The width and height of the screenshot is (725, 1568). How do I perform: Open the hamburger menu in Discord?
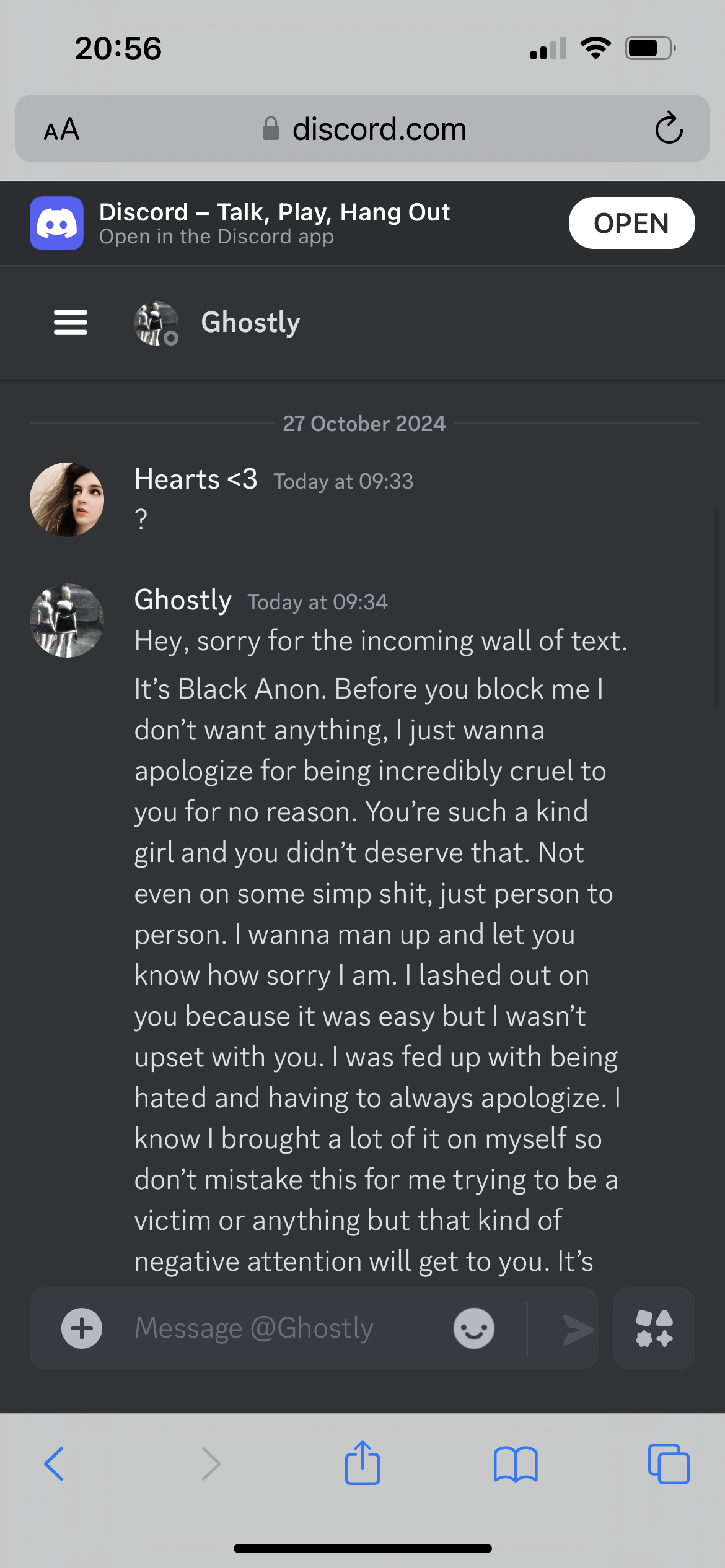pyautogui.click(x=71, y=323)
